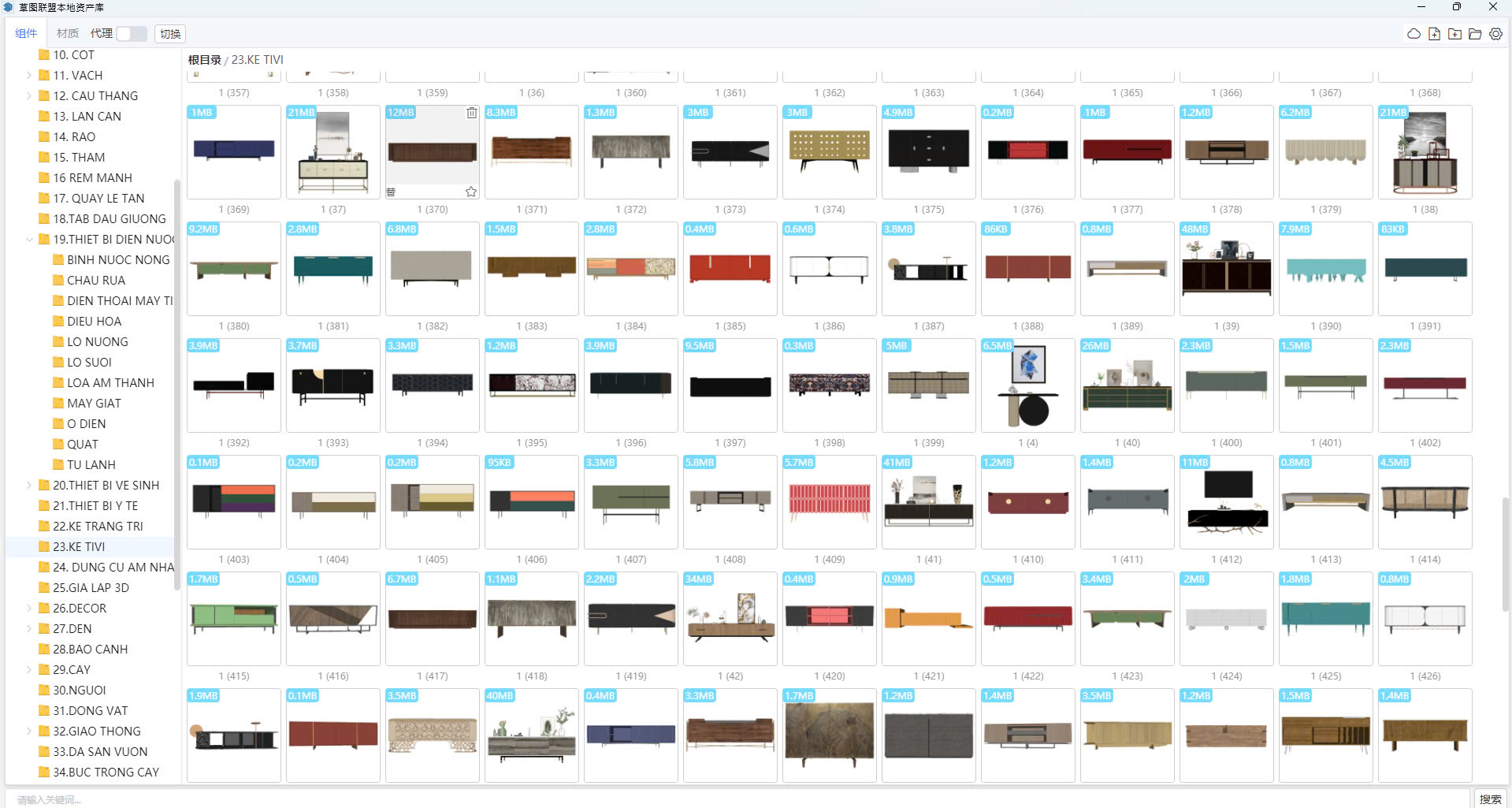Click the 根目录 breadcrumb link
This screenshot has height=808, width=1512.
tap(204, 60)
